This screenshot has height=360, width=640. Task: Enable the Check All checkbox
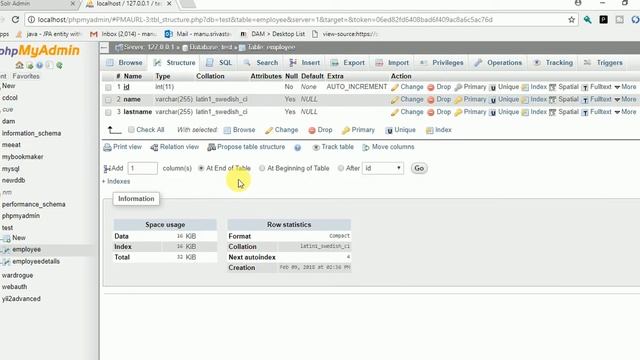pos(131,130)
